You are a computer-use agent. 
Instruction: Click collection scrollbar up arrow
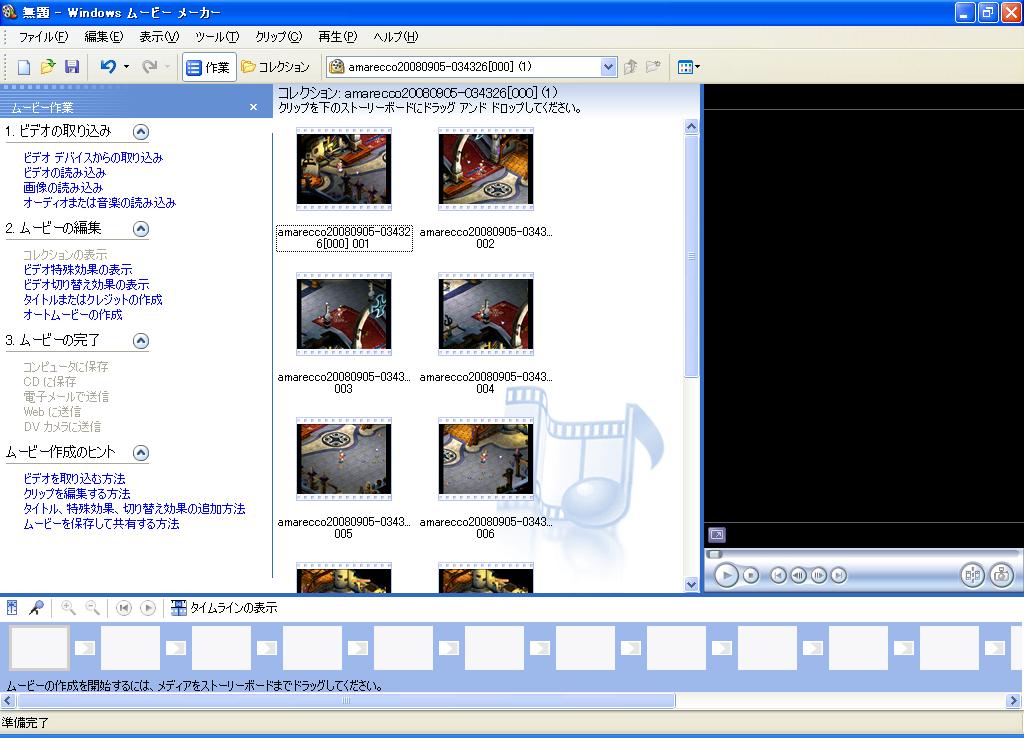click(x=692, y=127)
